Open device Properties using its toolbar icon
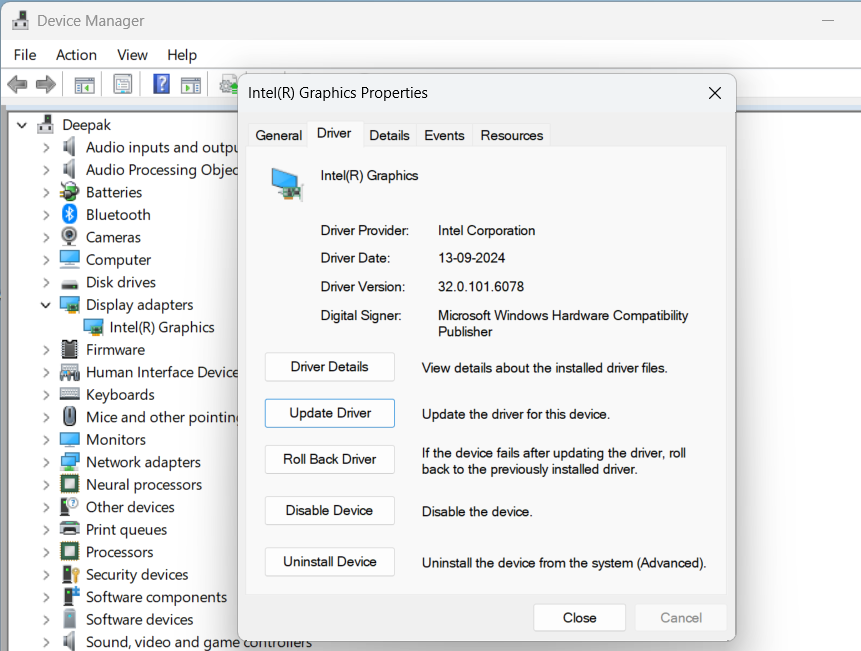 [122, 84]
